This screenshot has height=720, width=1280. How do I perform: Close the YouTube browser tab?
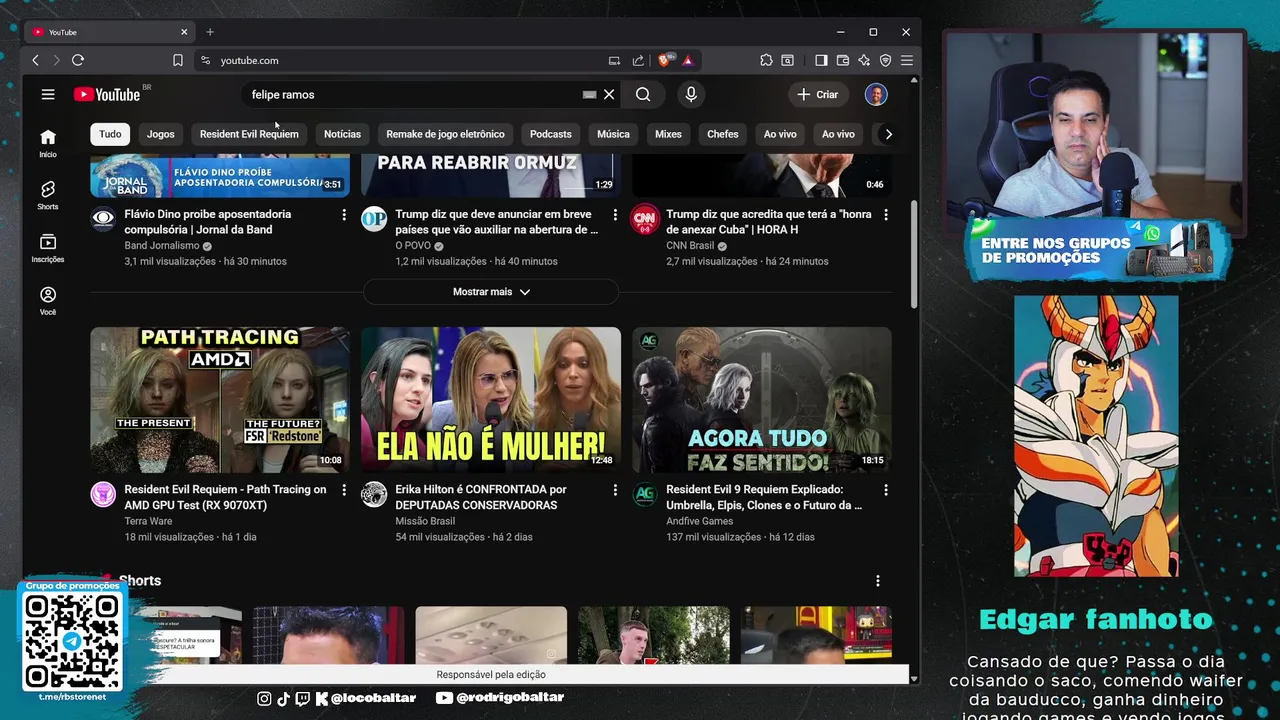tap(184, 32)
